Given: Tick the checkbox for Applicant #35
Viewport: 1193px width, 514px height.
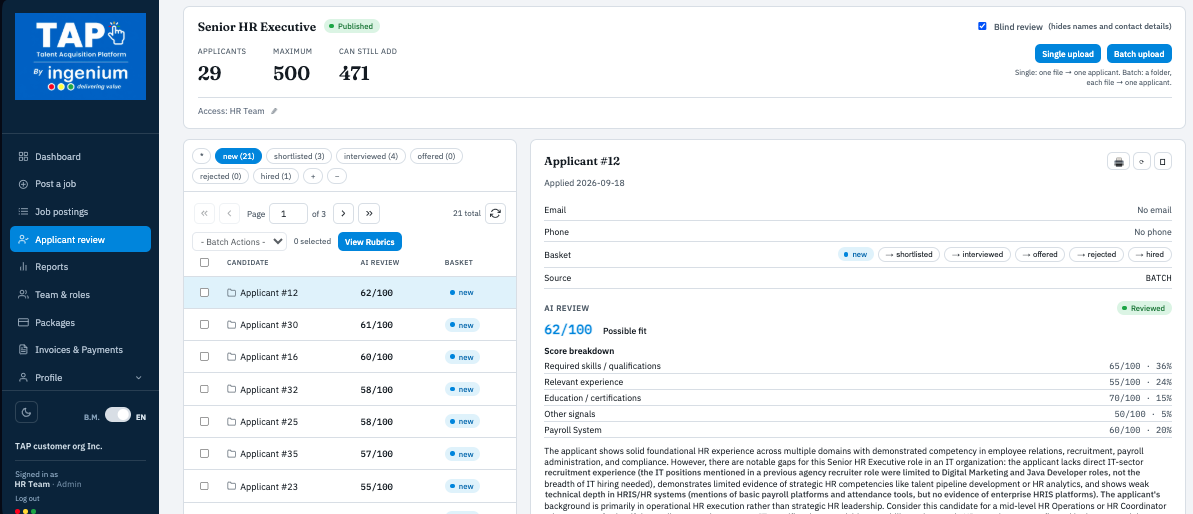Looking at the screenshot, I should [x=204, y=454].
